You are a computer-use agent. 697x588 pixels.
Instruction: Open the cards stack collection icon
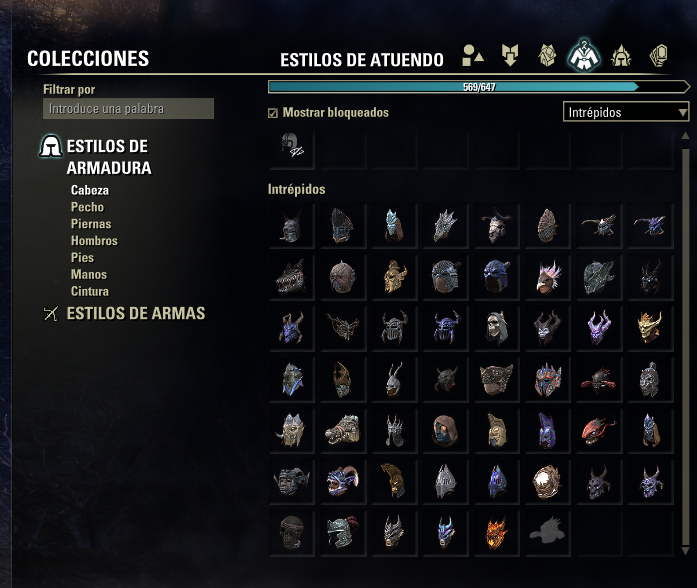coord(658,56)
